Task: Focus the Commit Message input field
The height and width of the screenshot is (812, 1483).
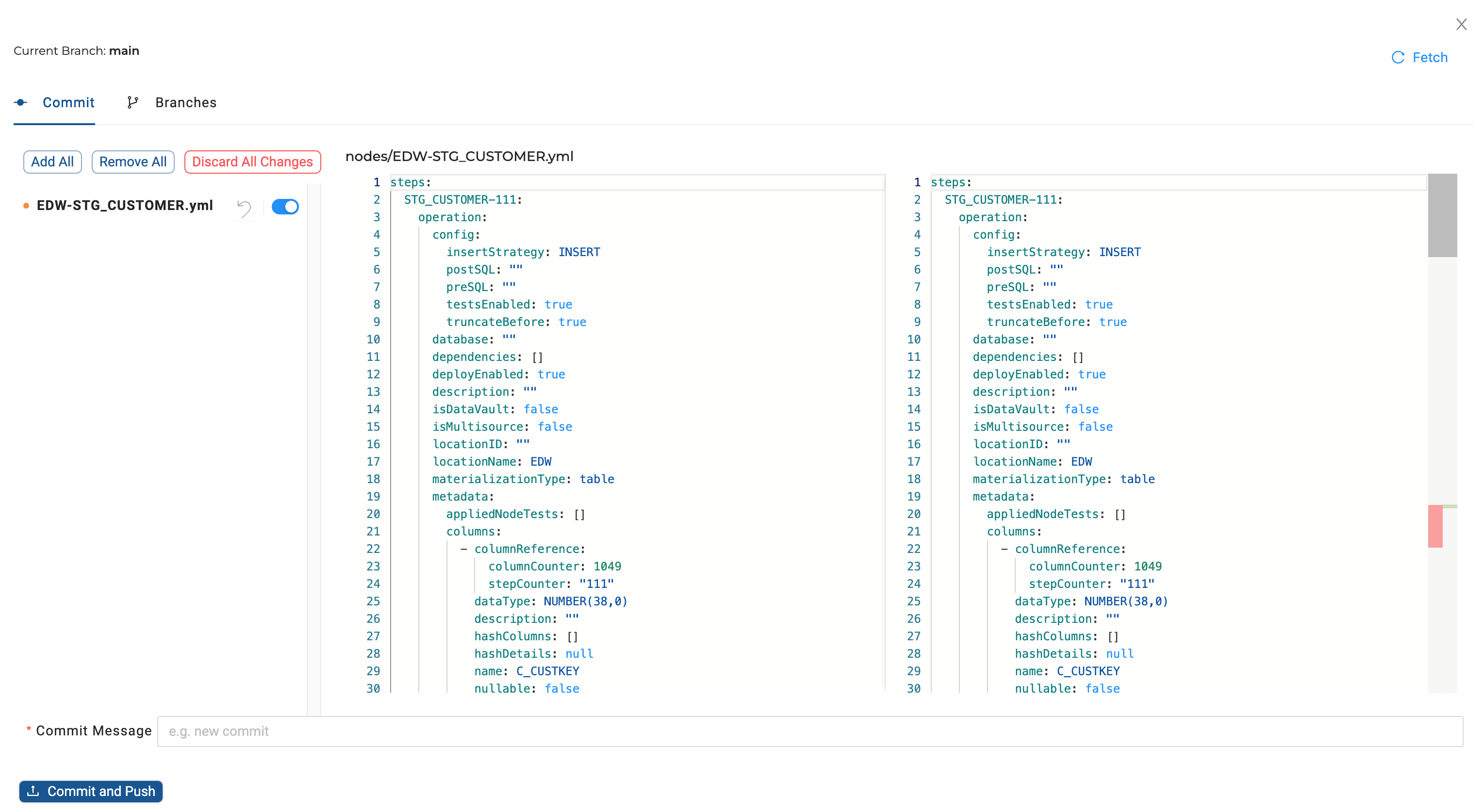Action: (809, 731)
